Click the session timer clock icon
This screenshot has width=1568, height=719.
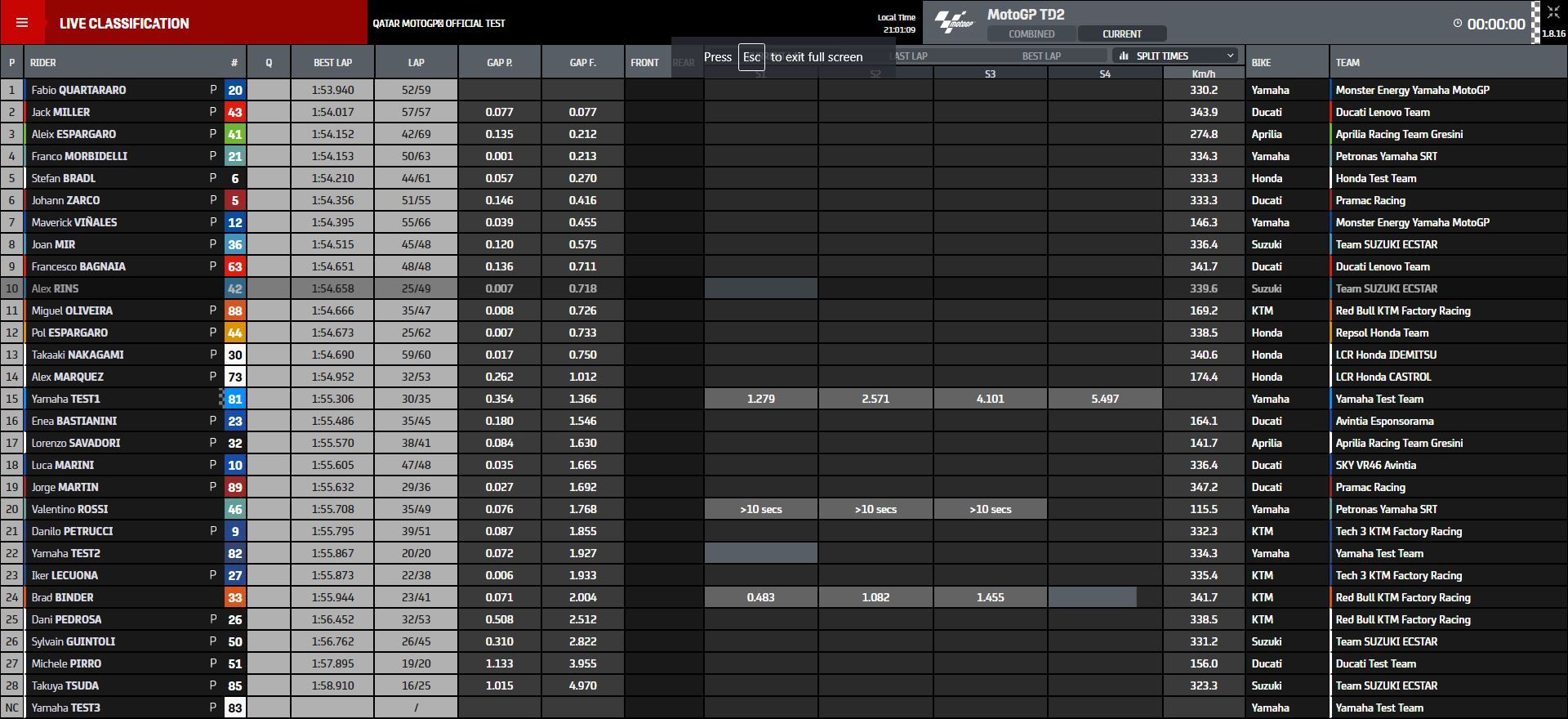(1457, 24)
